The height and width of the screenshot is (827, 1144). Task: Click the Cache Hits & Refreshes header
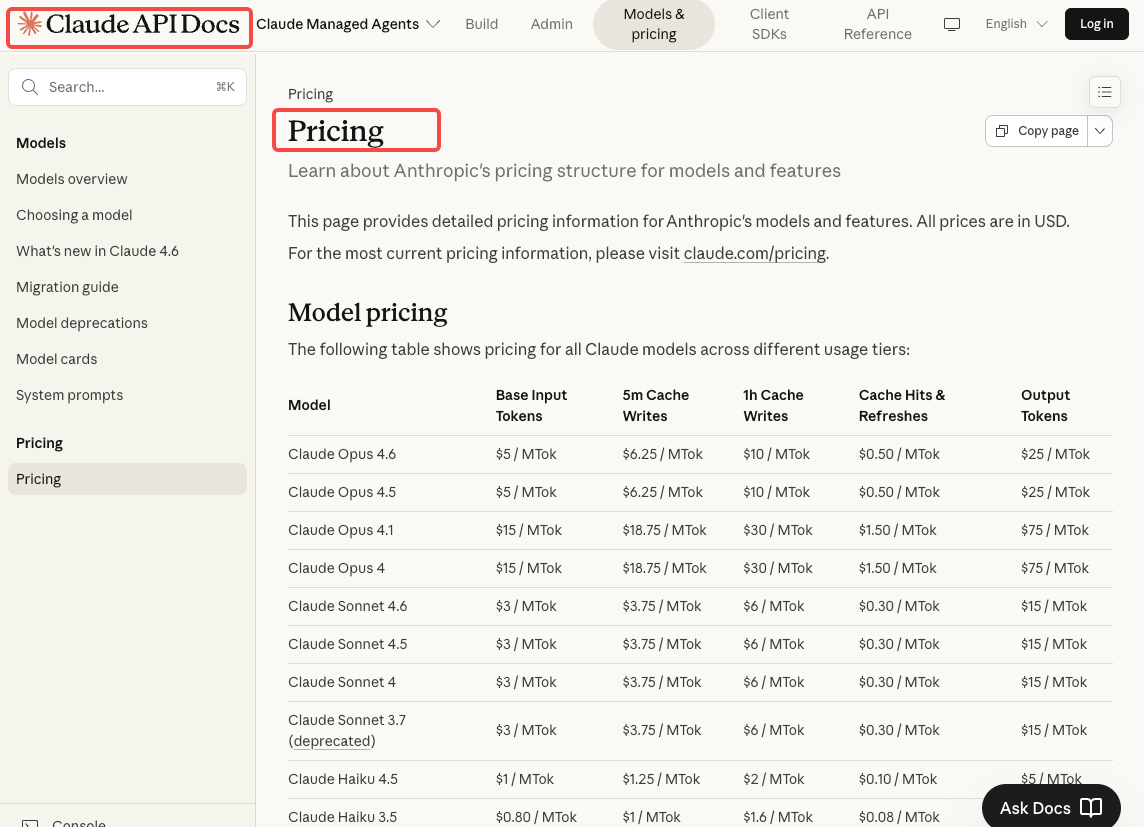(902, 405)
